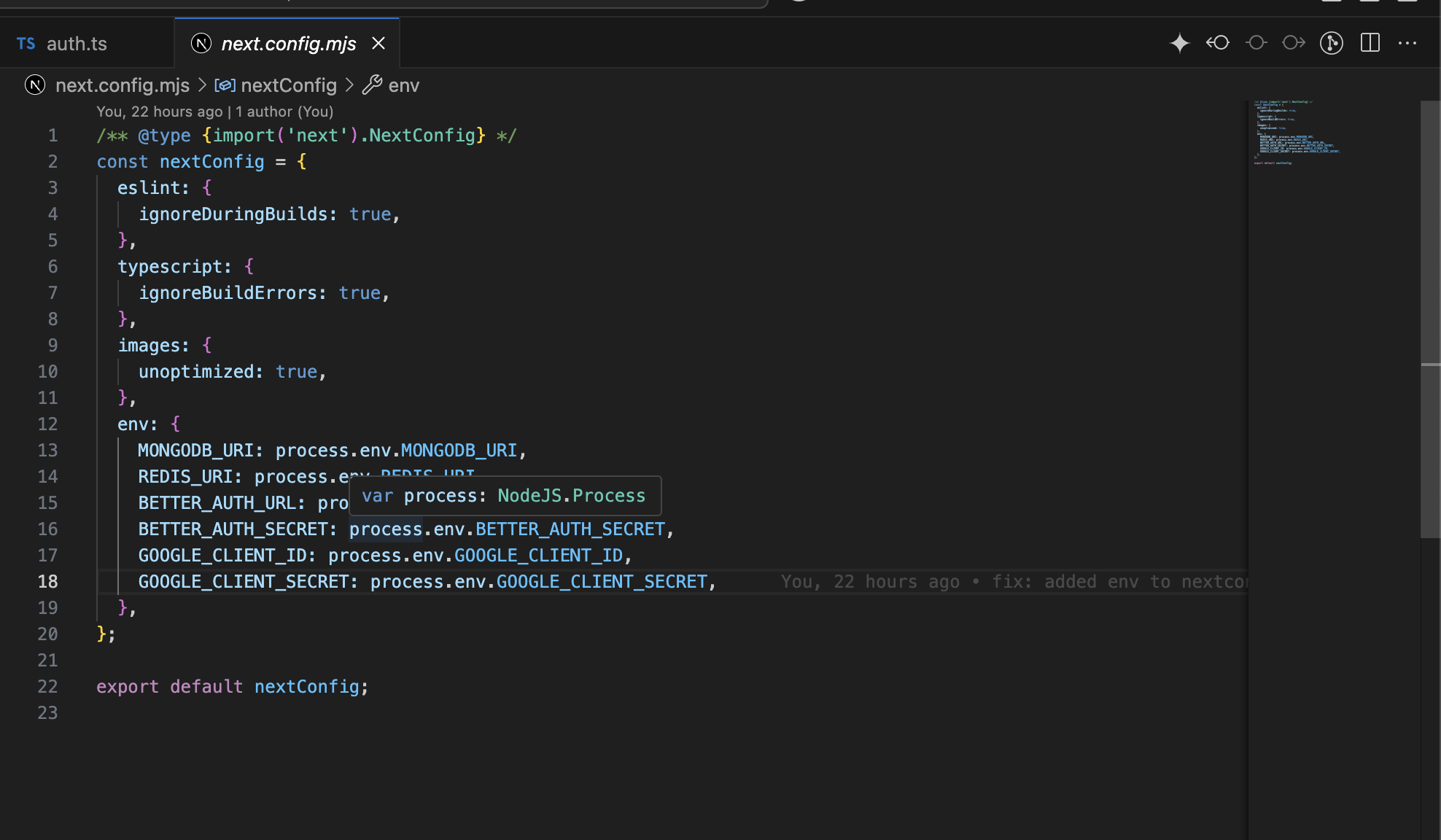Image resolution: width=1441 pixels, height=840 pixels.
Task: Click "BETTER_AUTH_SECRET" key on line 16
Action: pyautogui.click(x=233, y=529)
